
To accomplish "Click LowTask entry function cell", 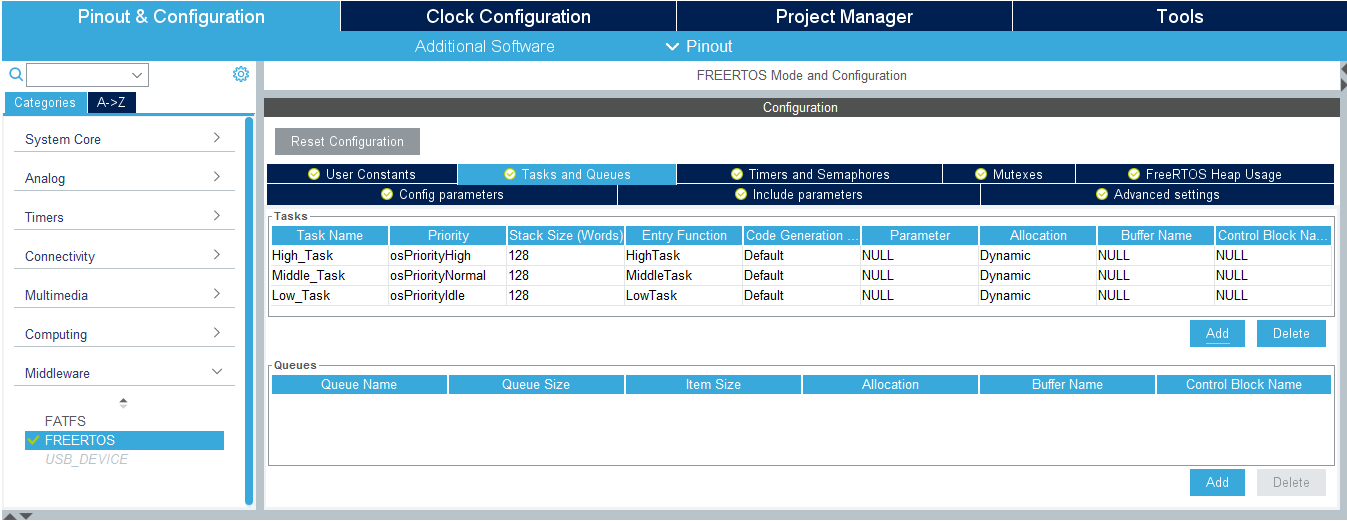I will [x=684, y=295].
